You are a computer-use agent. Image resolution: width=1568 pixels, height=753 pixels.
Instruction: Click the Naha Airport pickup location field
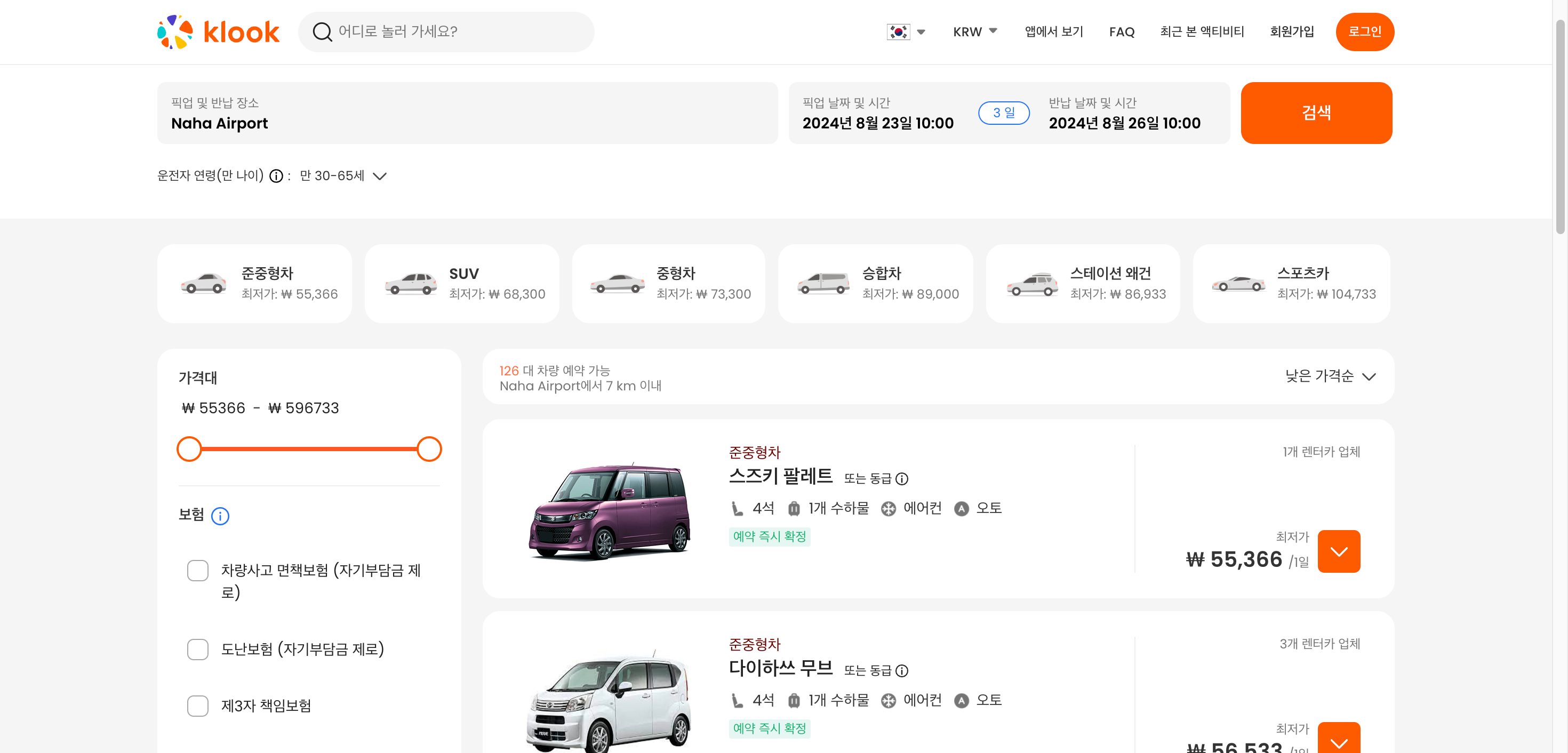(467, 113)
